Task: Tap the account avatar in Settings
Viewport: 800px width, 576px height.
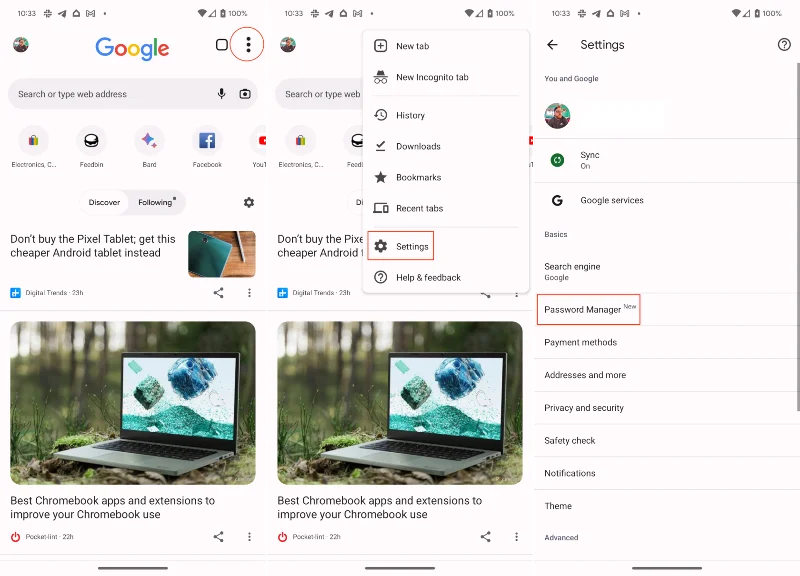Action: point(557,116)
